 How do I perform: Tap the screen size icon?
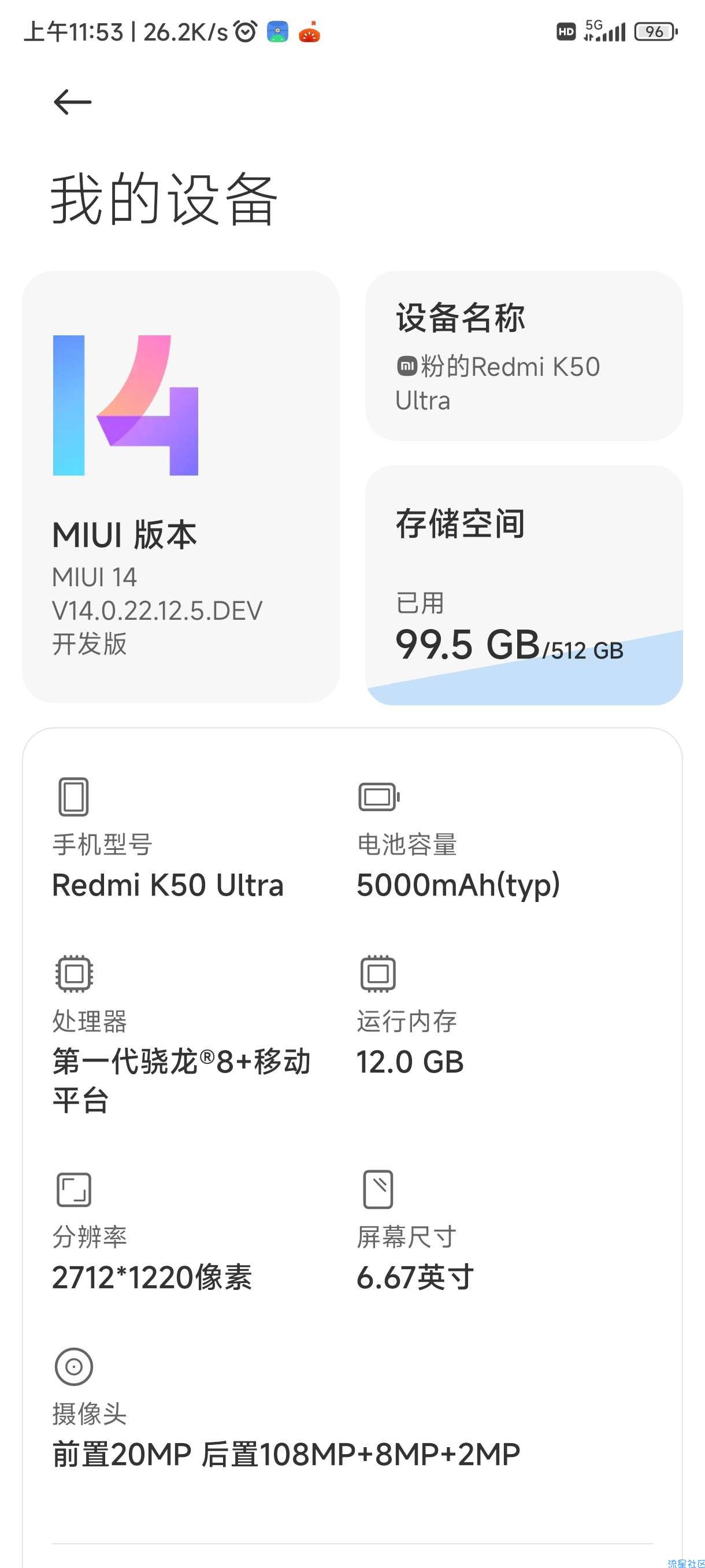click(378, 1189)
